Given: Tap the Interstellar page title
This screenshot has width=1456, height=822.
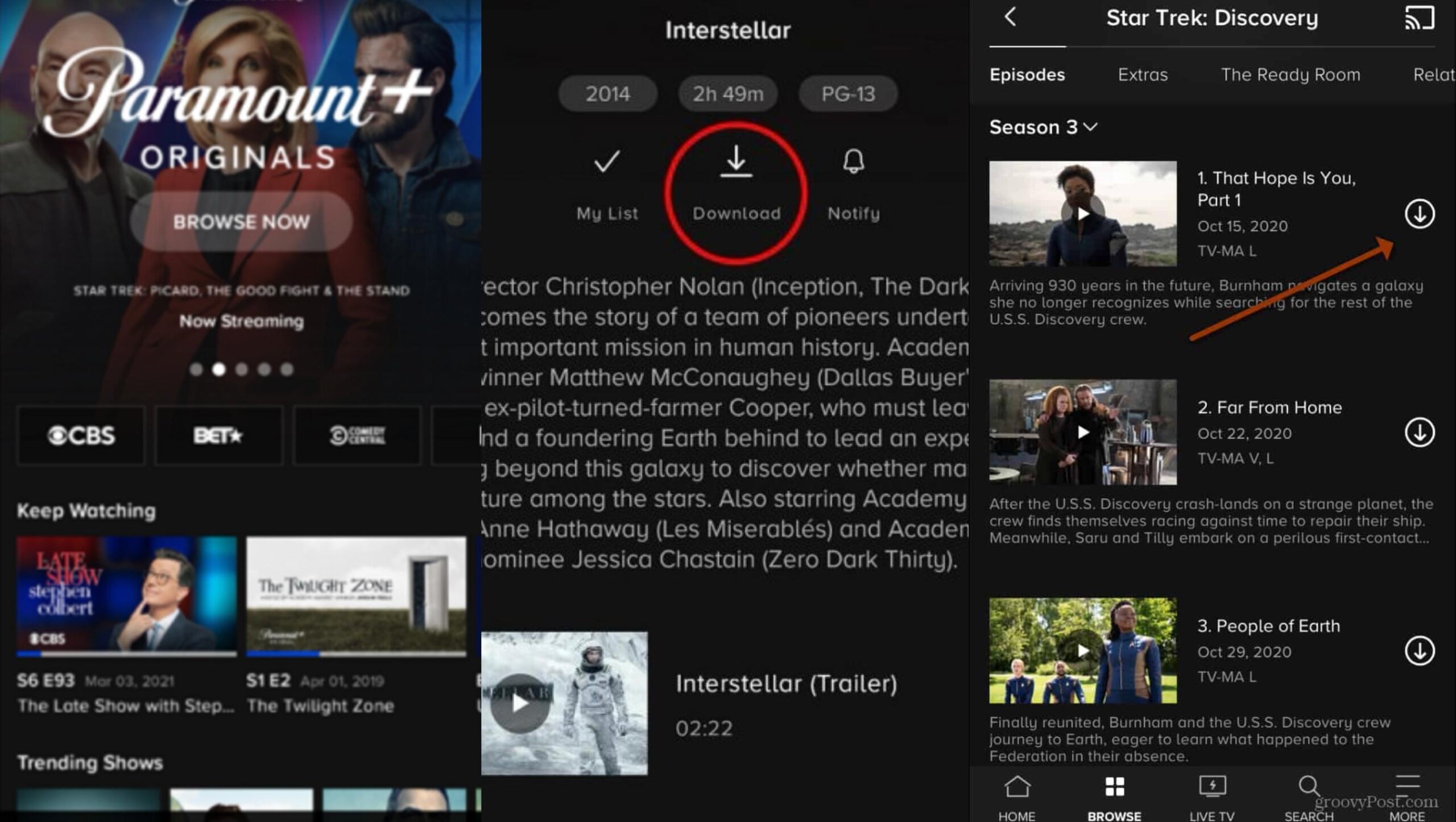Looking at the screenshot, I should pyautogui.click(x=727, y=30).
